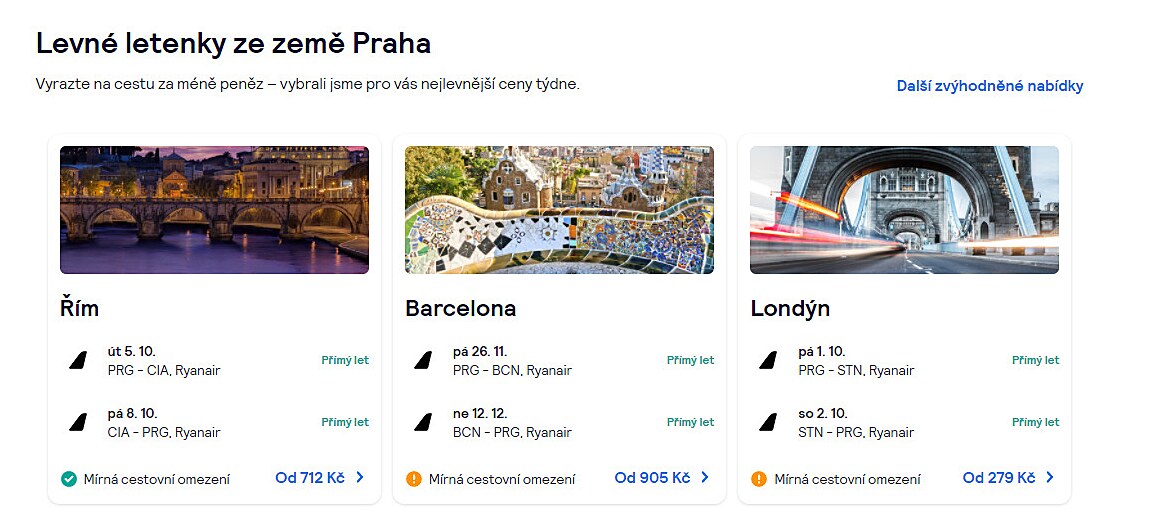Click the airline icon beside PRG - STN flight

point(768,361)
